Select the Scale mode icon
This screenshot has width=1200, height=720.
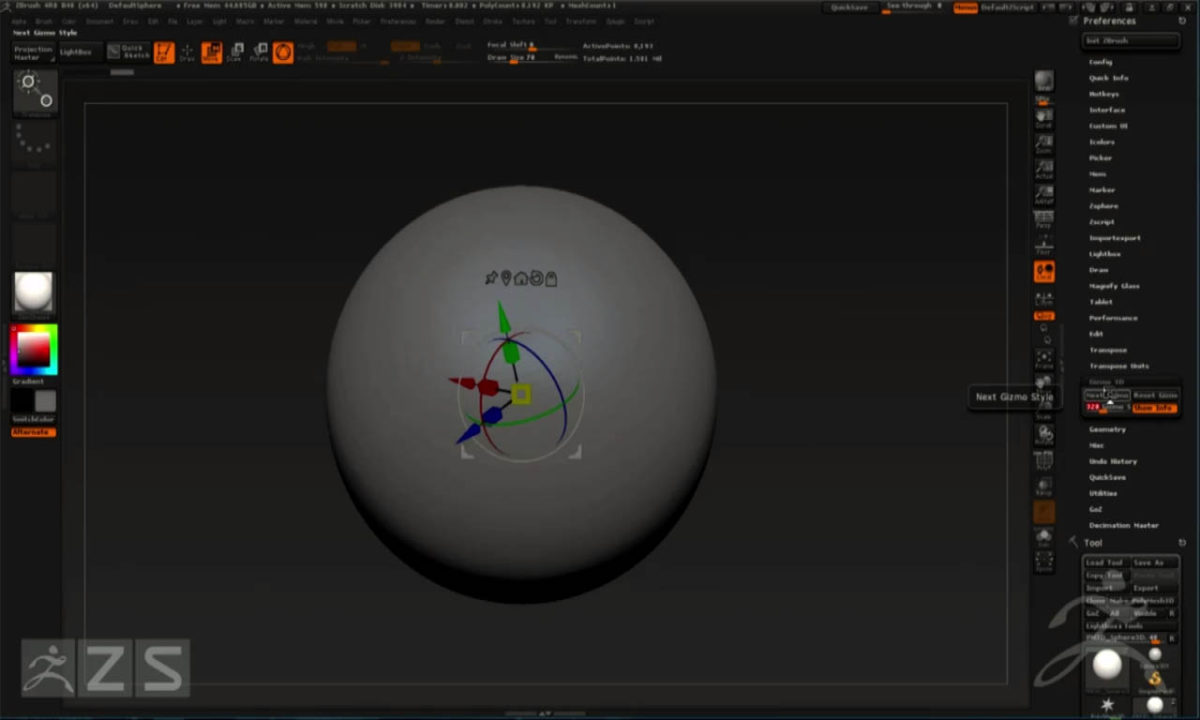click(238, 53)
